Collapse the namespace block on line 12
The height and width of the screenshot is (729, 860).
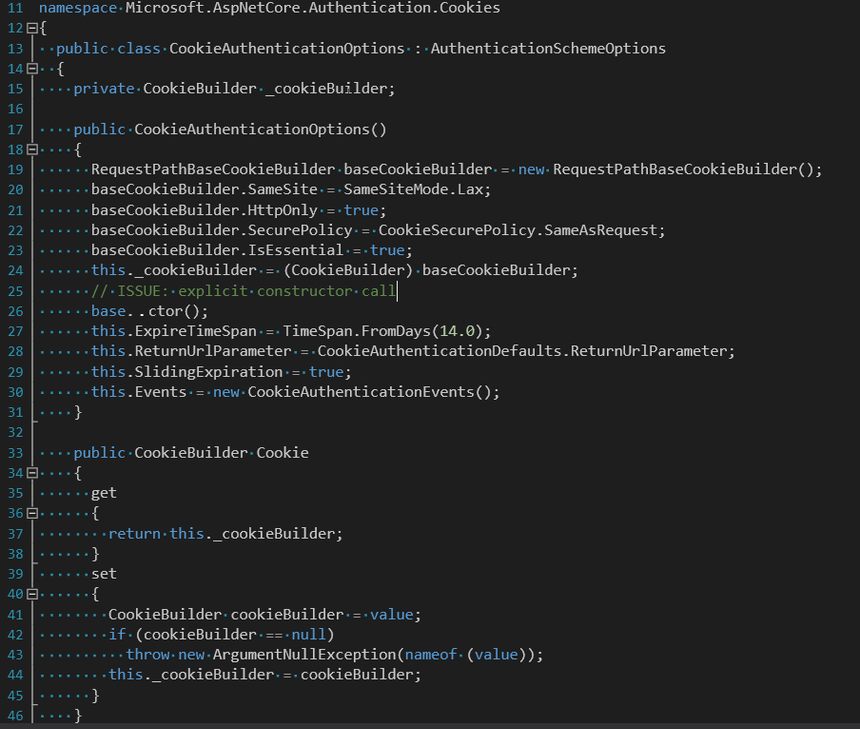point(31,28)
